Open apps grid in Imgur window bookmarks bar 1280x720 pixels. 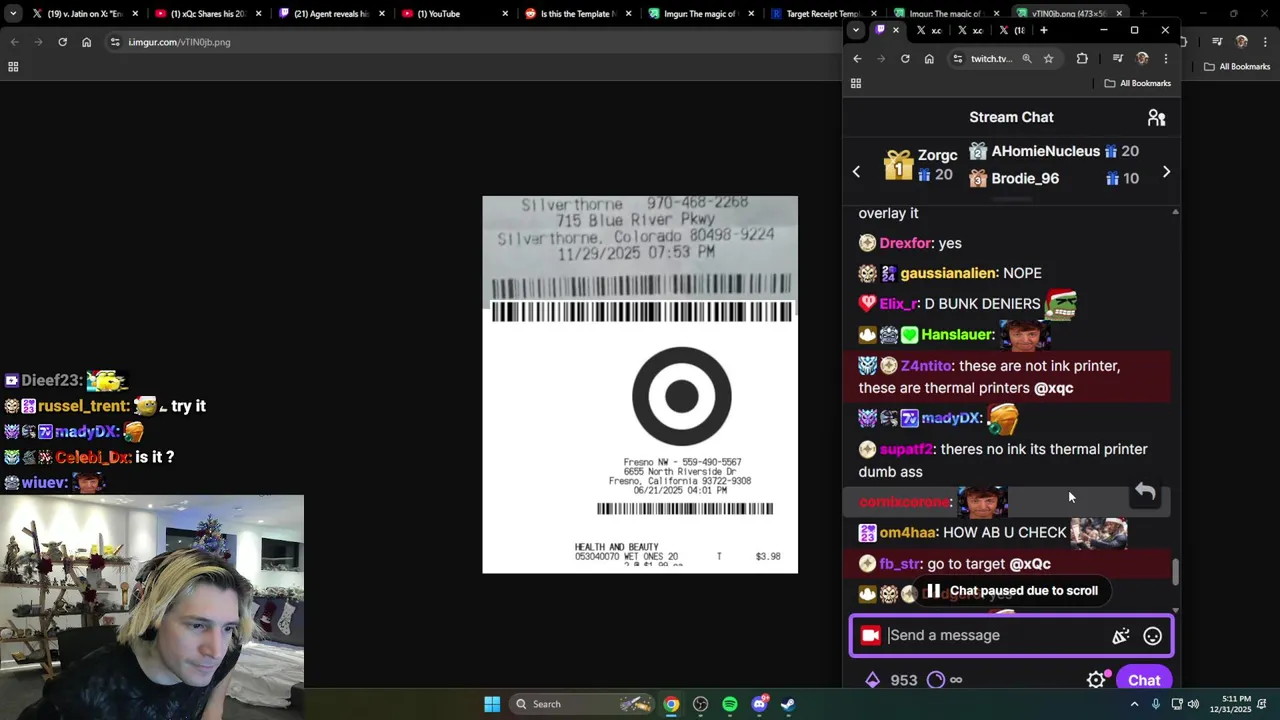pyautogui.click(x=13, y=67)
